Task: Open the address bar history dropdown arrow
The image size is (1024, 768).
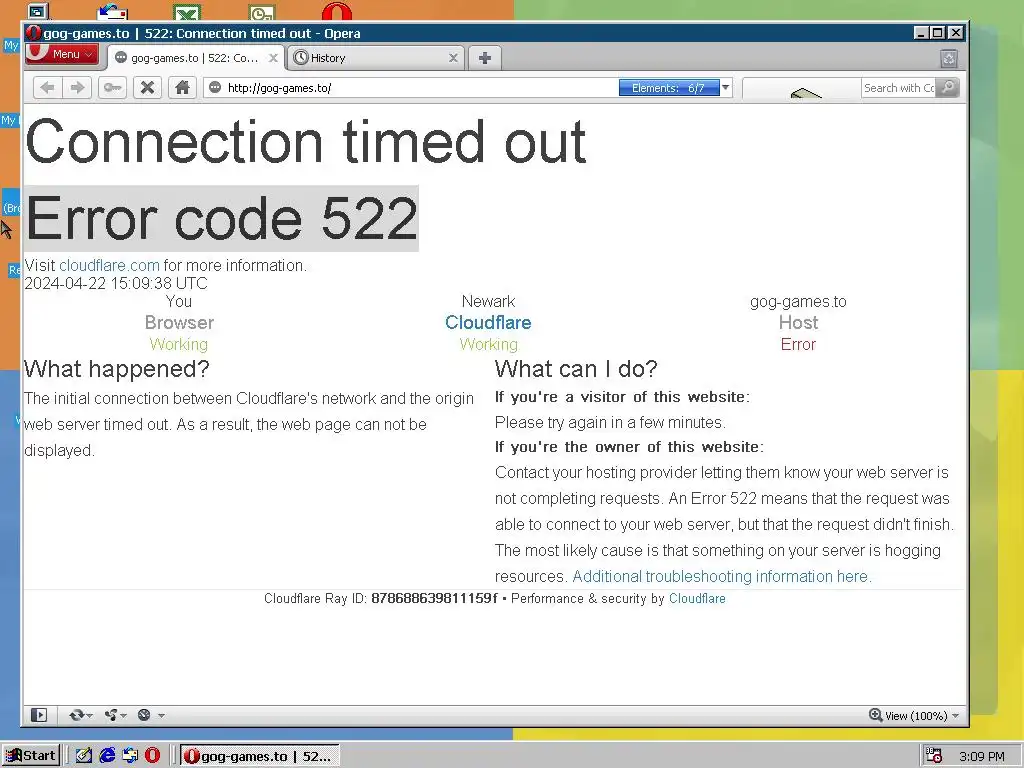Action: coord(726,88)
